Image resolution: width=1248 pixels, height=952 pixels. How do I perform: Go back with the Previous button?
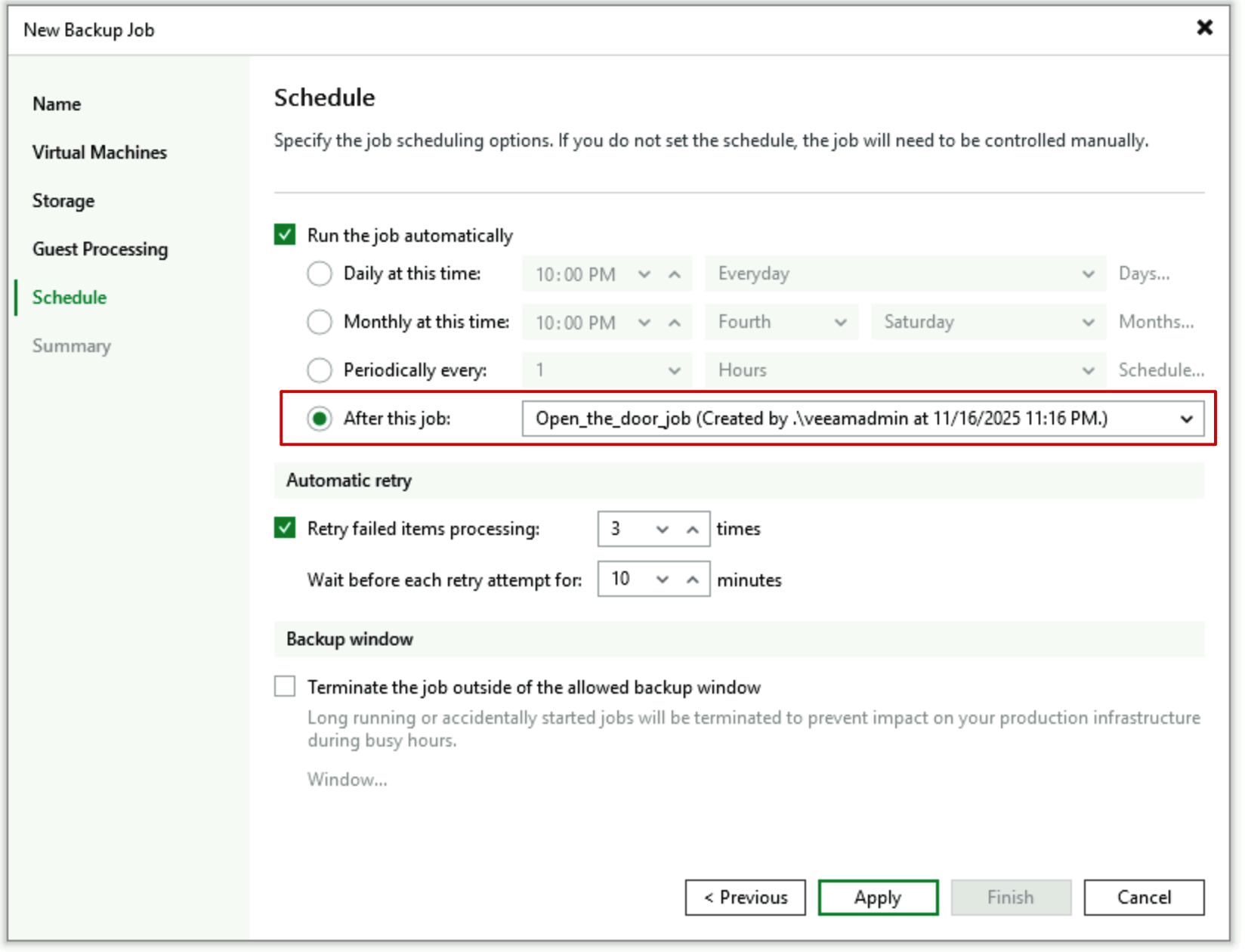click(745, 898)
